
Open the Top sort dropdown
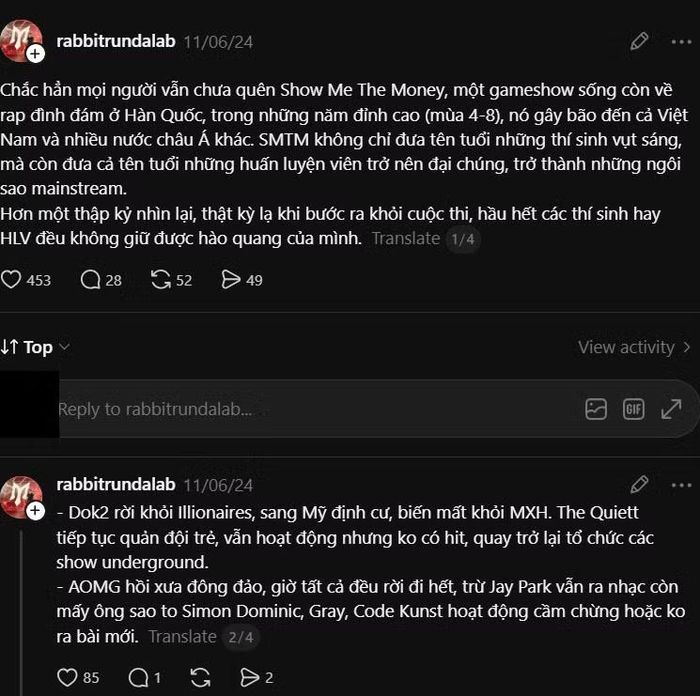[x=35, y=347]
